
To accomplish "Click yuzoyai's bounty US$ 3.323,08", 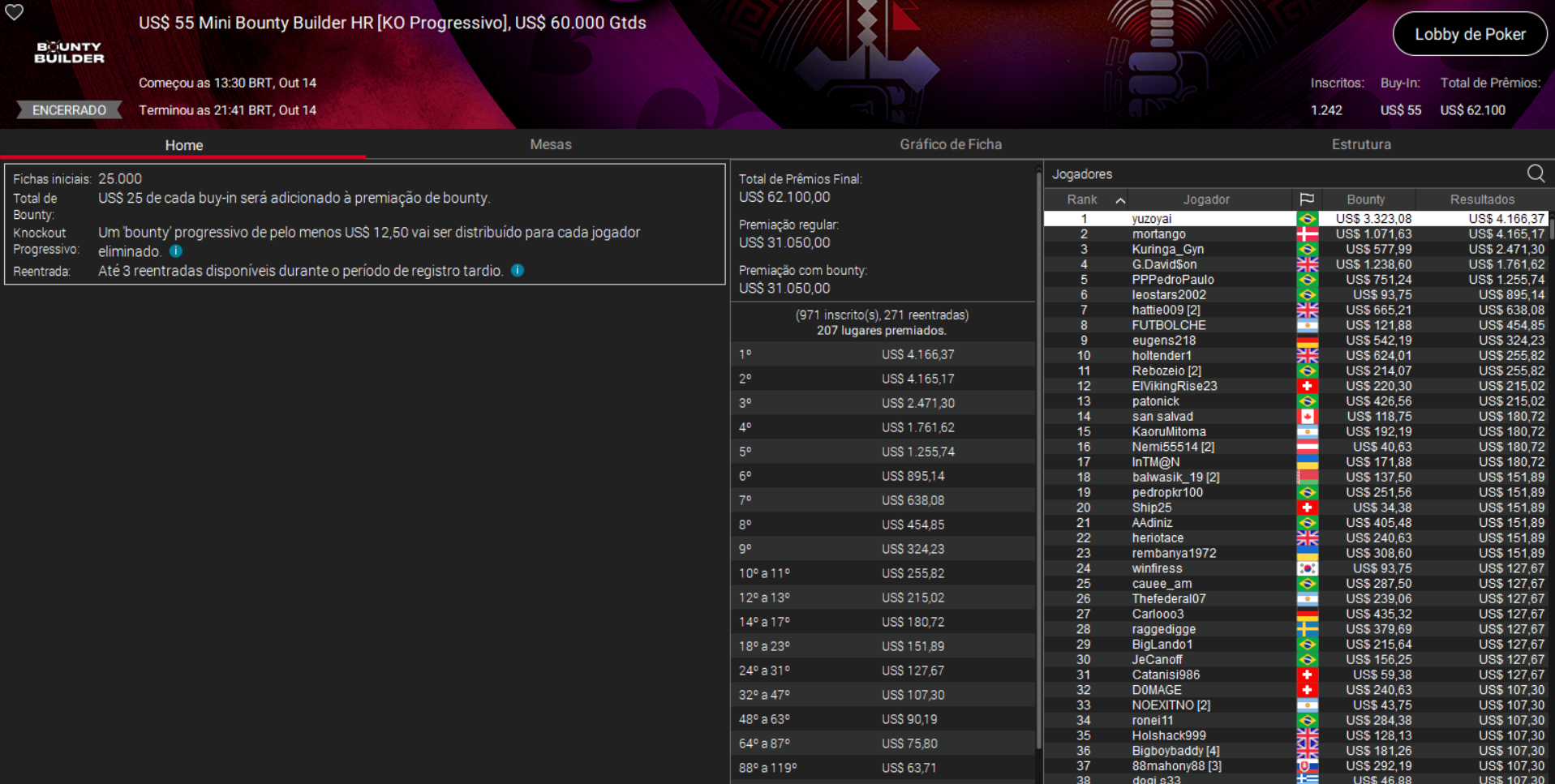I will (x=1374, y=219).
